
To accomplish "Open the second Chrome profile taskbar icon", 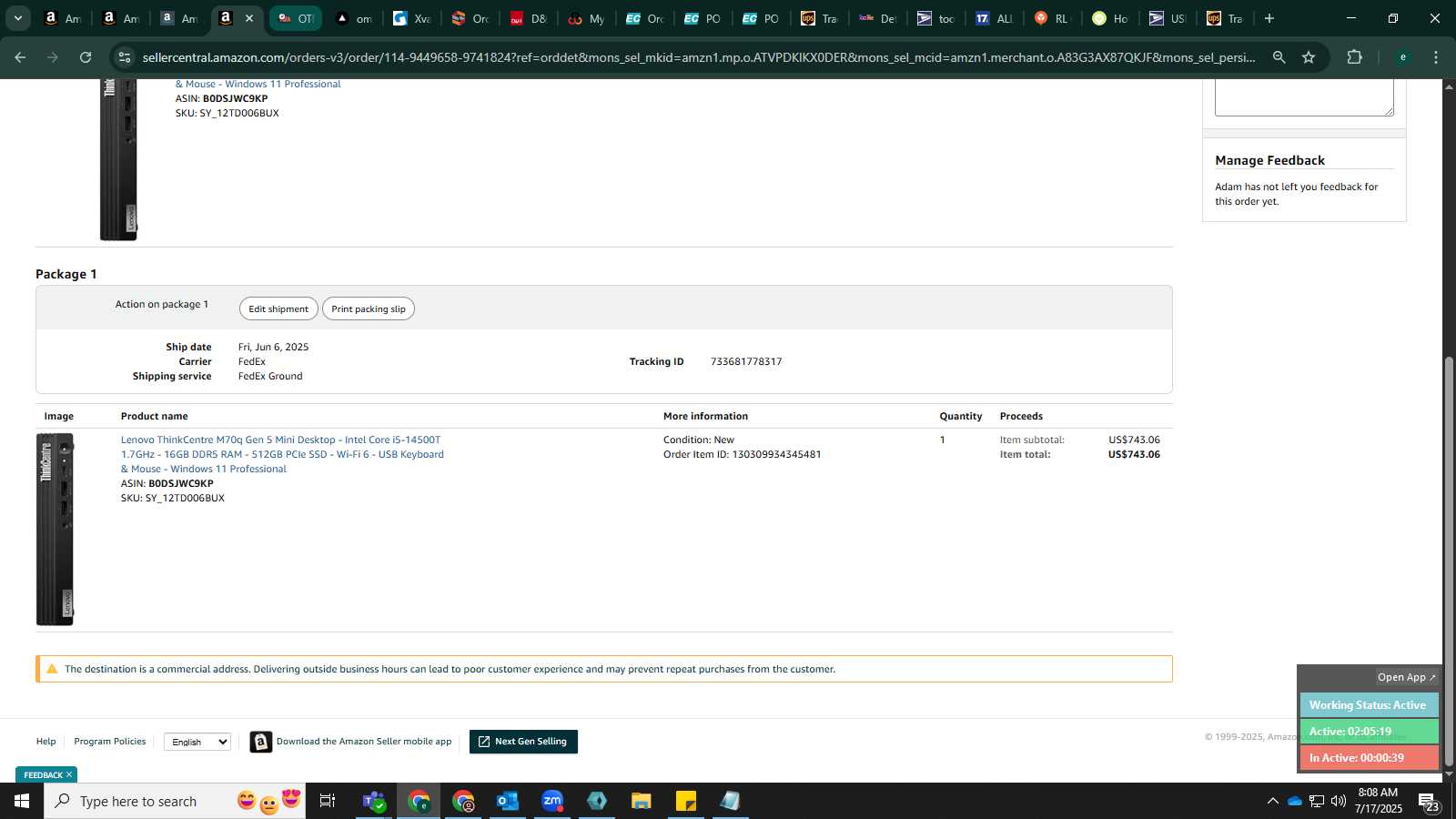I will point(463,801).
